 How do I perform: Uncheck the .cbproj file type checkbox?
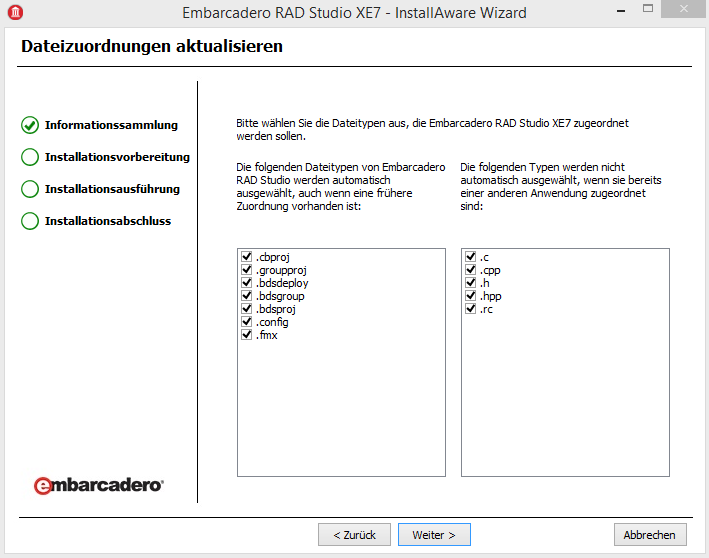click(246, 256)
